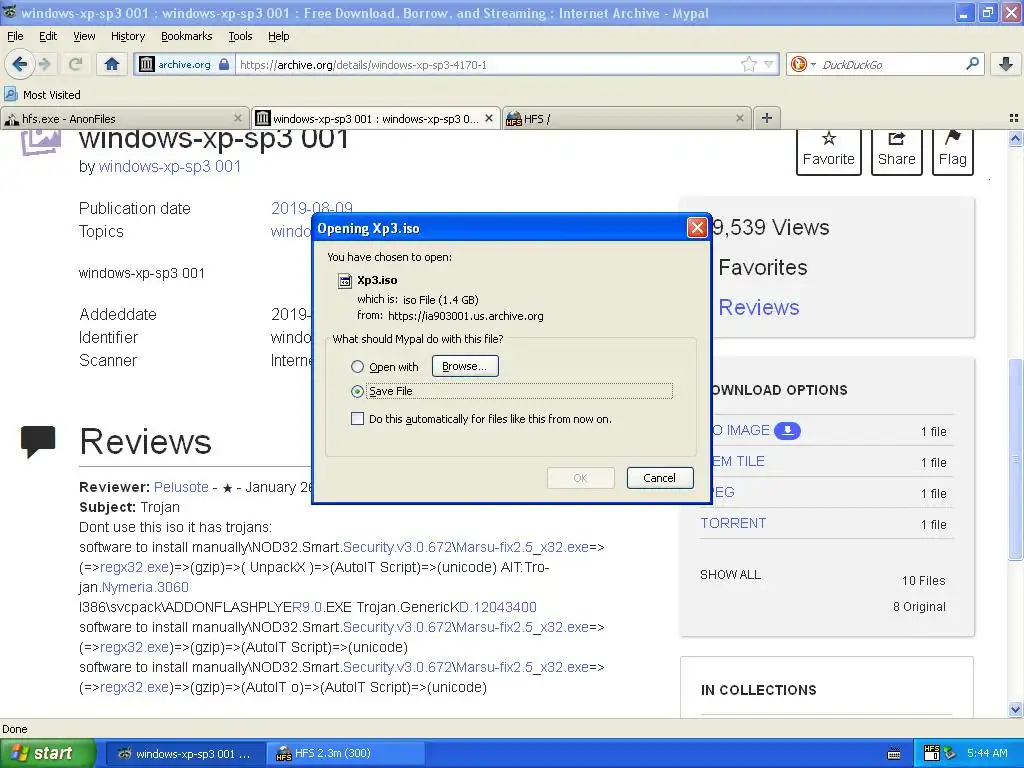Click the Reviews speech bubble icon
This screenshot has height=768, width=1024.
38,441
